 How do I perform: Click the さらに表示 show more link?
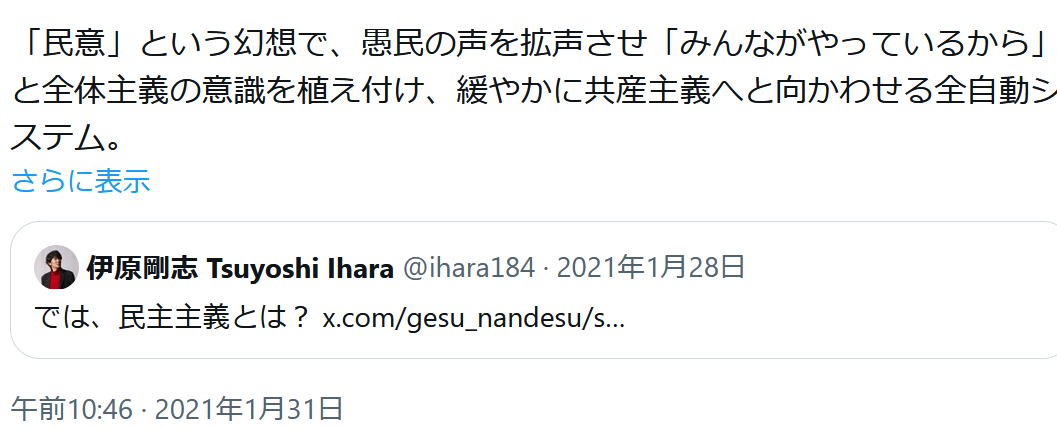81,181
